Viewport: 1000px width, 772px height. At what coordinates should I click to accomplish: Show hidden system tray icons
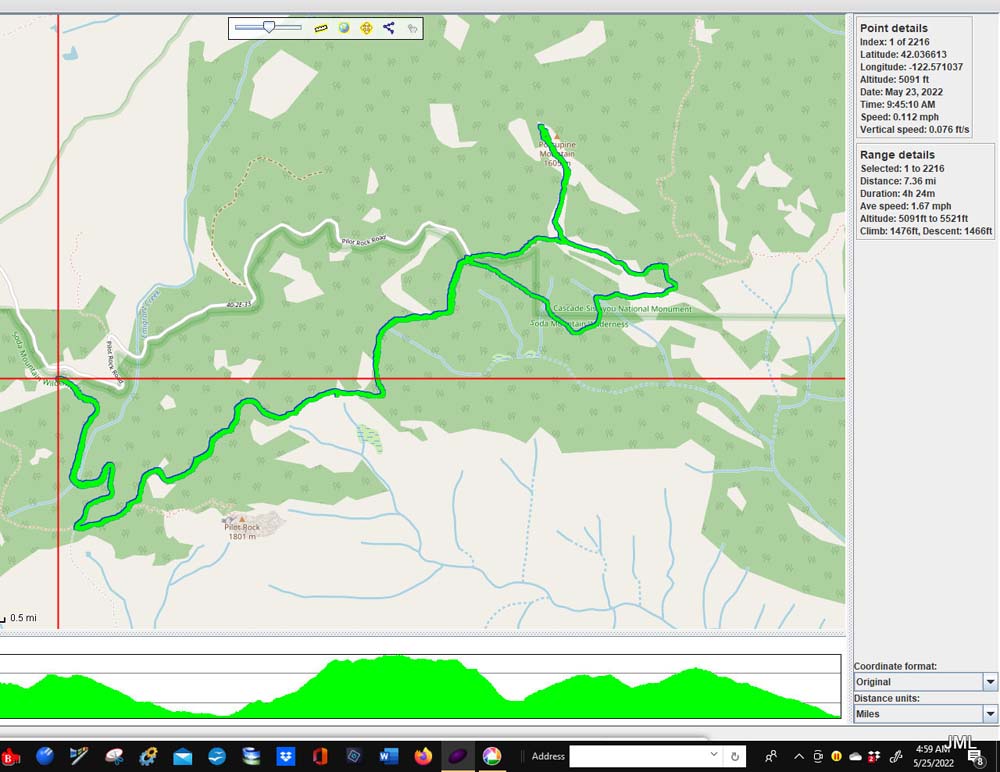point(798,756)
